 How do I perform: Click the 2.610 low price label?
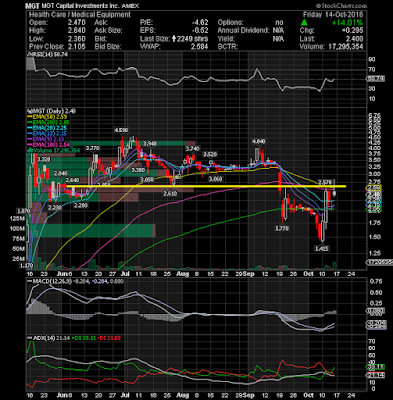pos(170,193)
